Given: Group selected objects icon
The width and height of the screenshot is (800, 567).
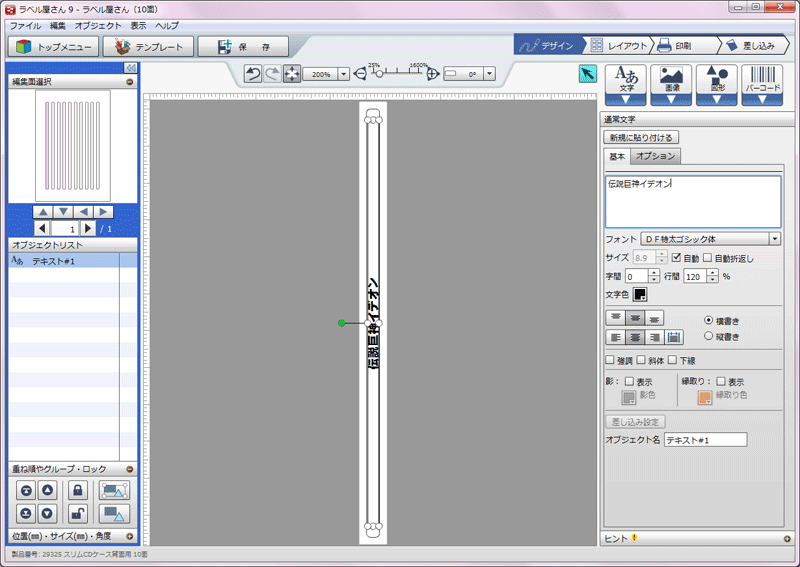Looking at the screenshot, I should pyautogui.click(x=114, y=490).
